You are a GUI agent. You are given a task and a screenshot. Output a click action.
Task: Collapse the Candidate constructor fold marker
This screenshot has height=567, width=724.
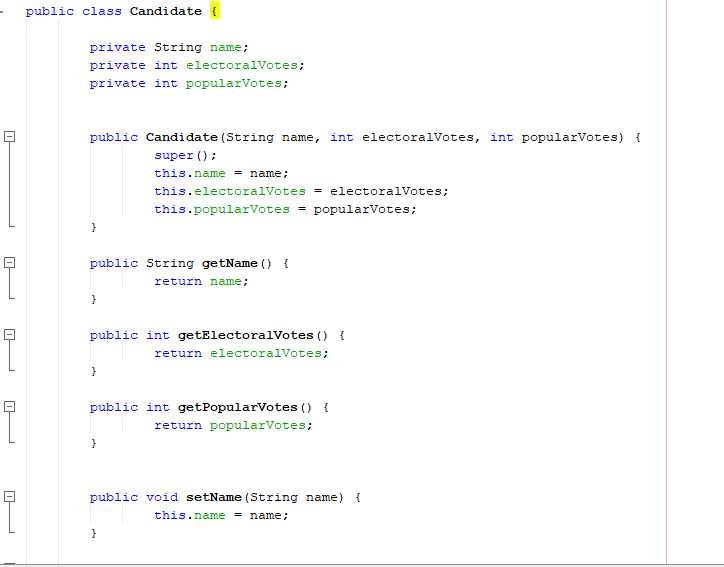point(9,137)
